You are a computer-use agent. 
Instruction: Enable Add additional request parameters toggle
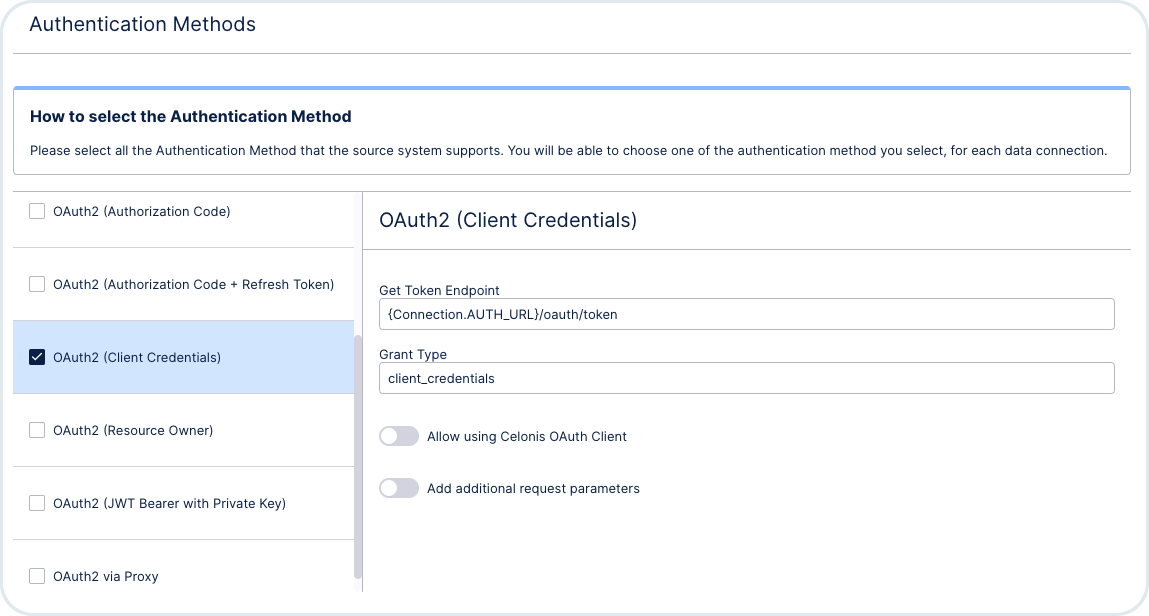coord(399,488)
